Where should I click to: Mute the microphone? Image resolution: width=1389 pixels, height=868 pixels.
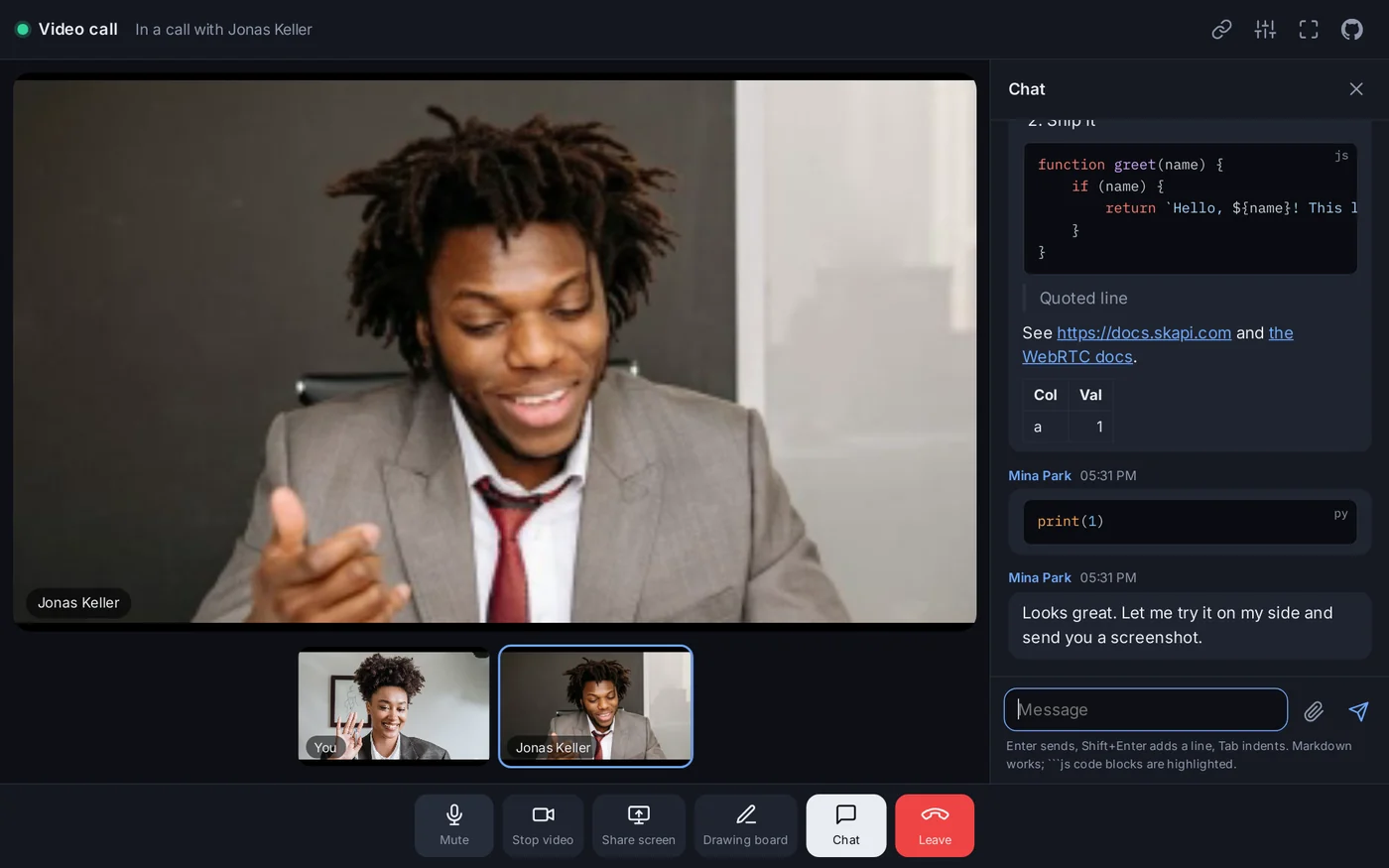tap(454, 825)
